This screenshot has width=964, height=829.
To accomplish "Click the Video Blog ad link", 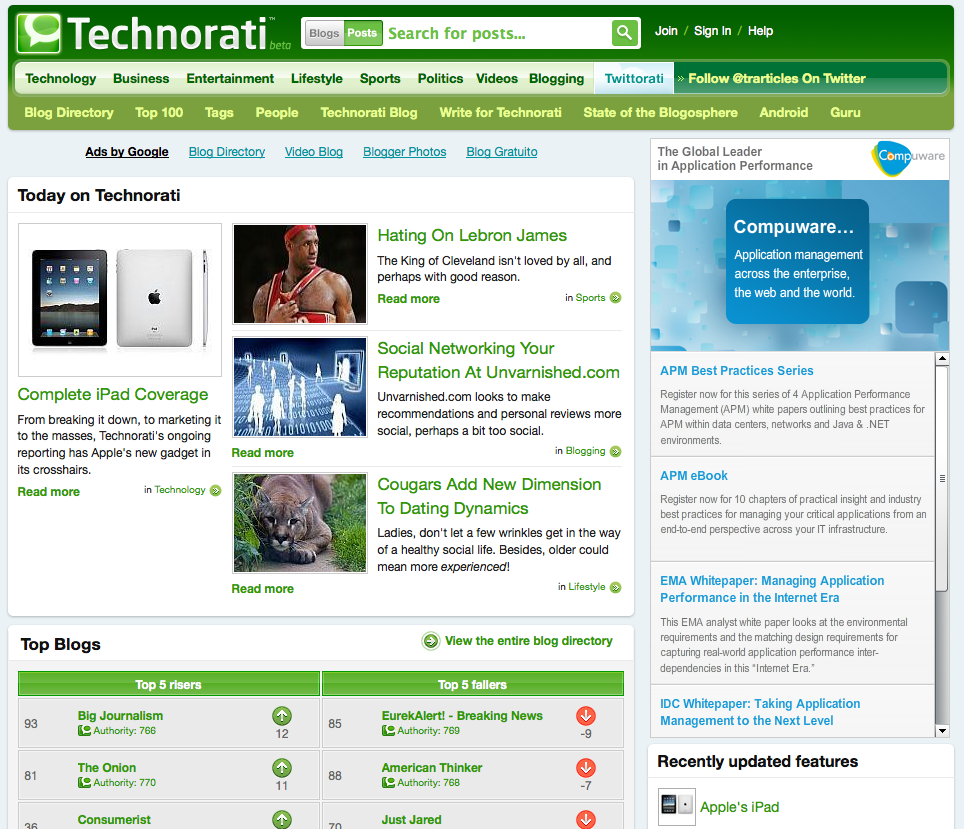I will (x=314, y=152).
